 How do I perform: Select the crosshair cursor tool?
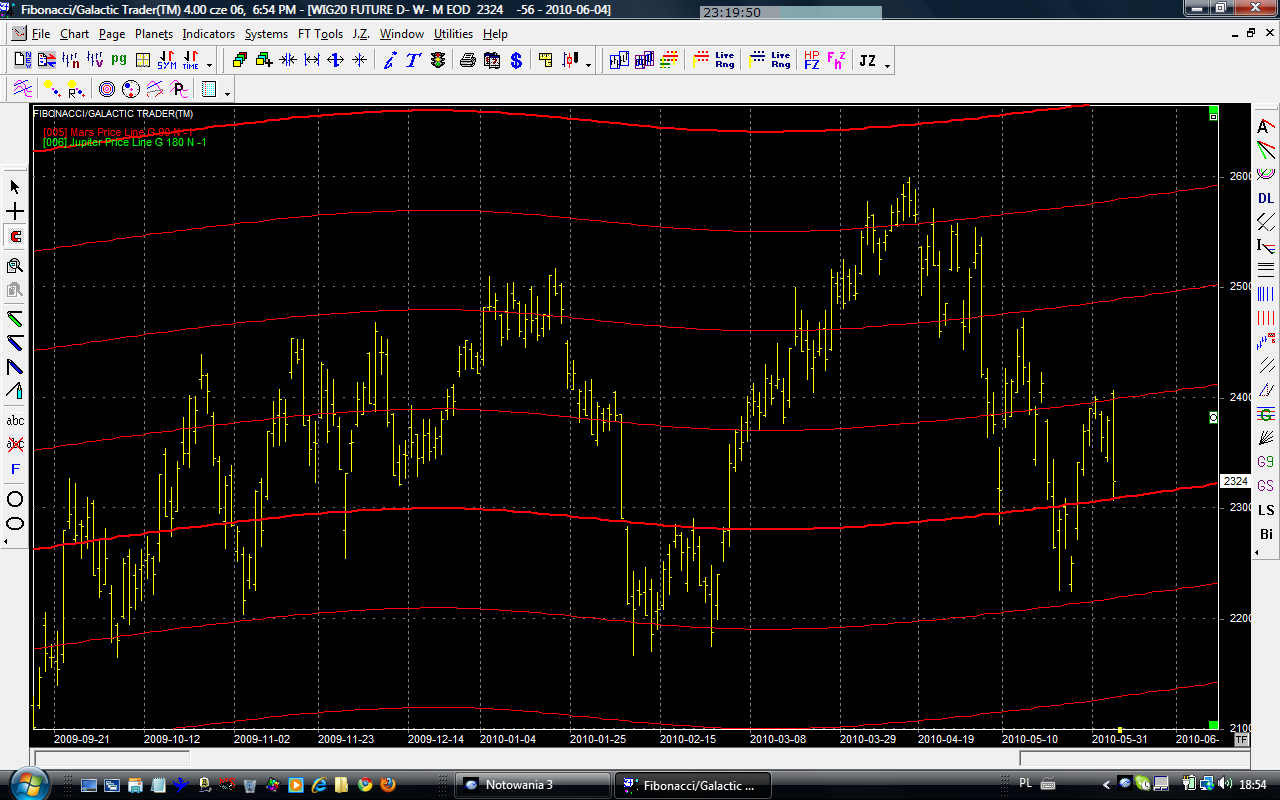(15, 212)
